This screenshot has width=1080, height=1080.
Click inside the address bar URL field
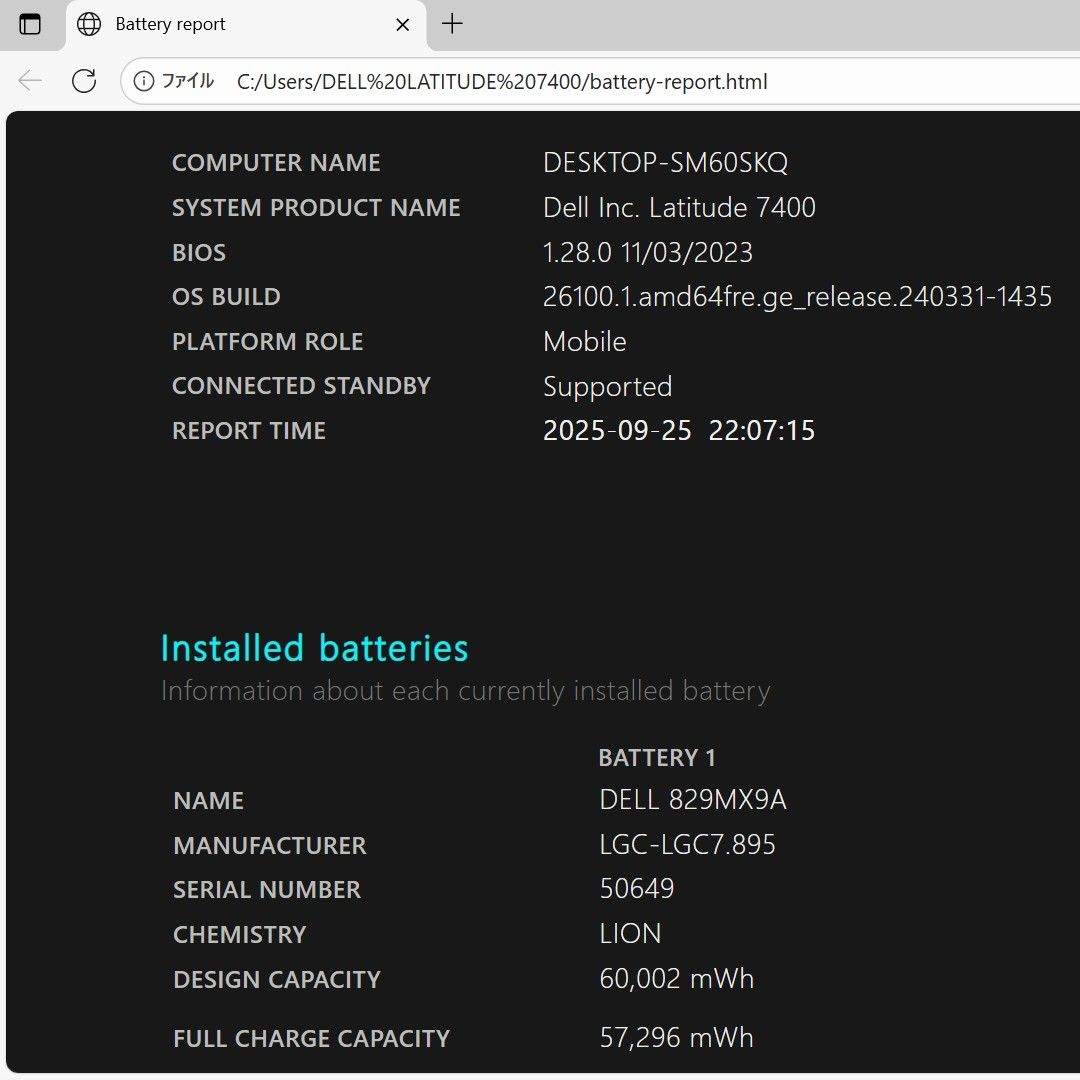click(500, 81)
